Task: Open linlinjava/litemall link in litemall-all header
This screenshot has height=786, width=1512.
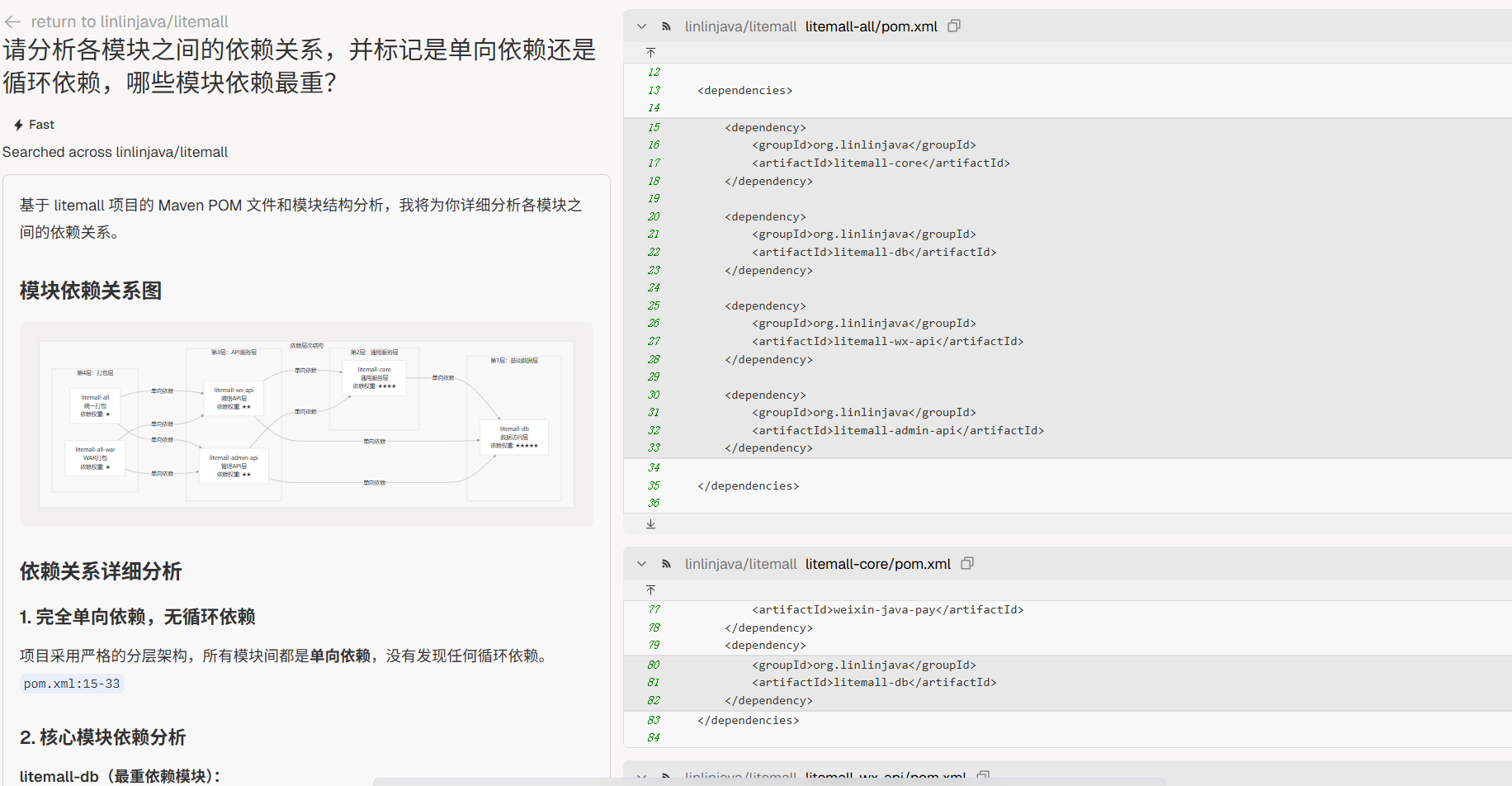Action: coord(740,26)
